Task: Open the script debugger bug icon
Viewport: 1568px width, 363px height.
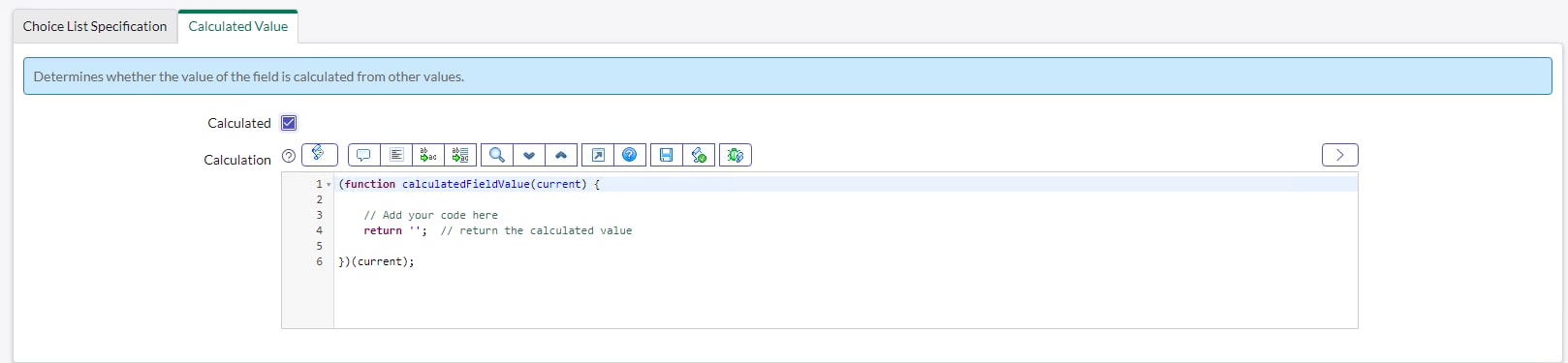Action: 736,155
